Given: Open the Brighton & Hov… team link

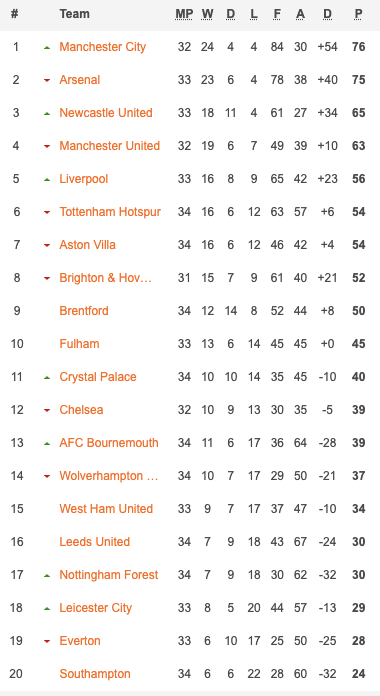Looking at the screenshot, I should coord(106,278).
